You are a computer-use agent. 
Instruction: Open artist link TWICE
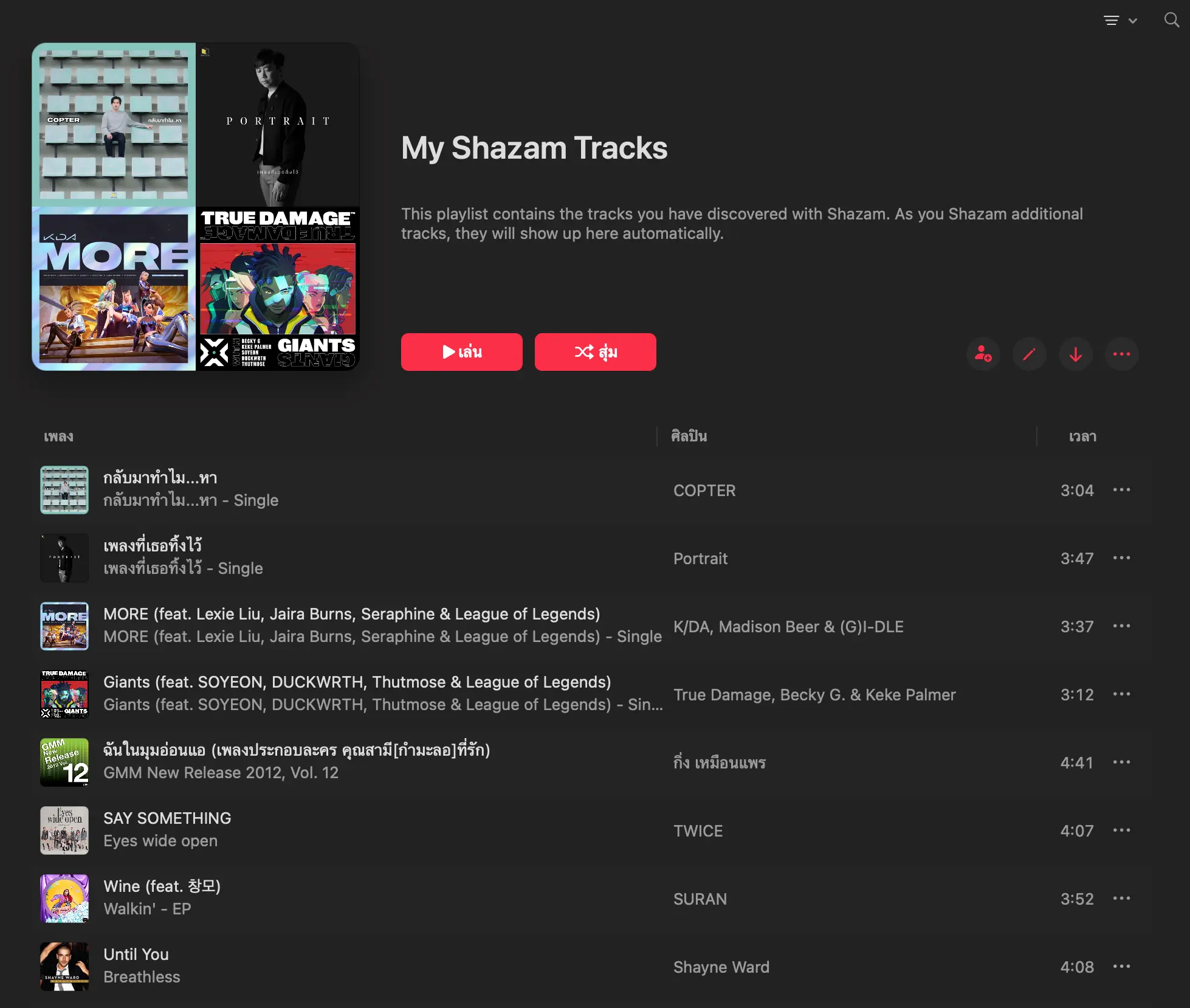[698, 831]
